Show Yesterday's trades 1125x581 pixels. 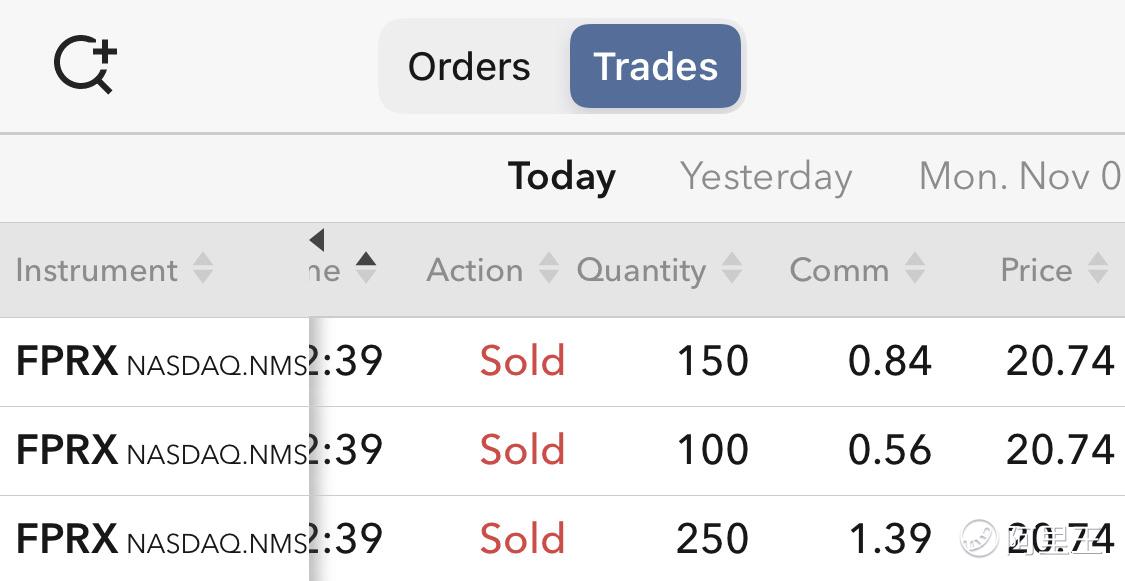click(x=766, y=176)
